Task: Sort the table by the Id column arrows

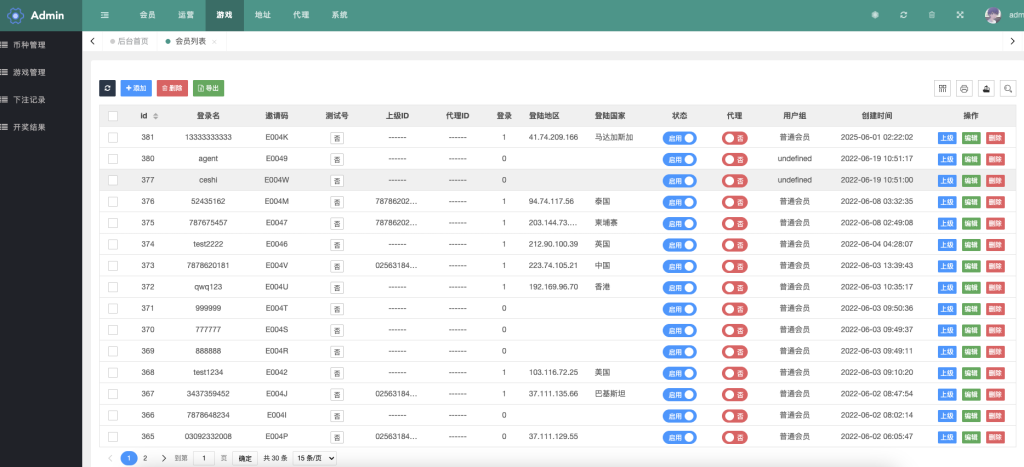Action: (x=155, y=116)
